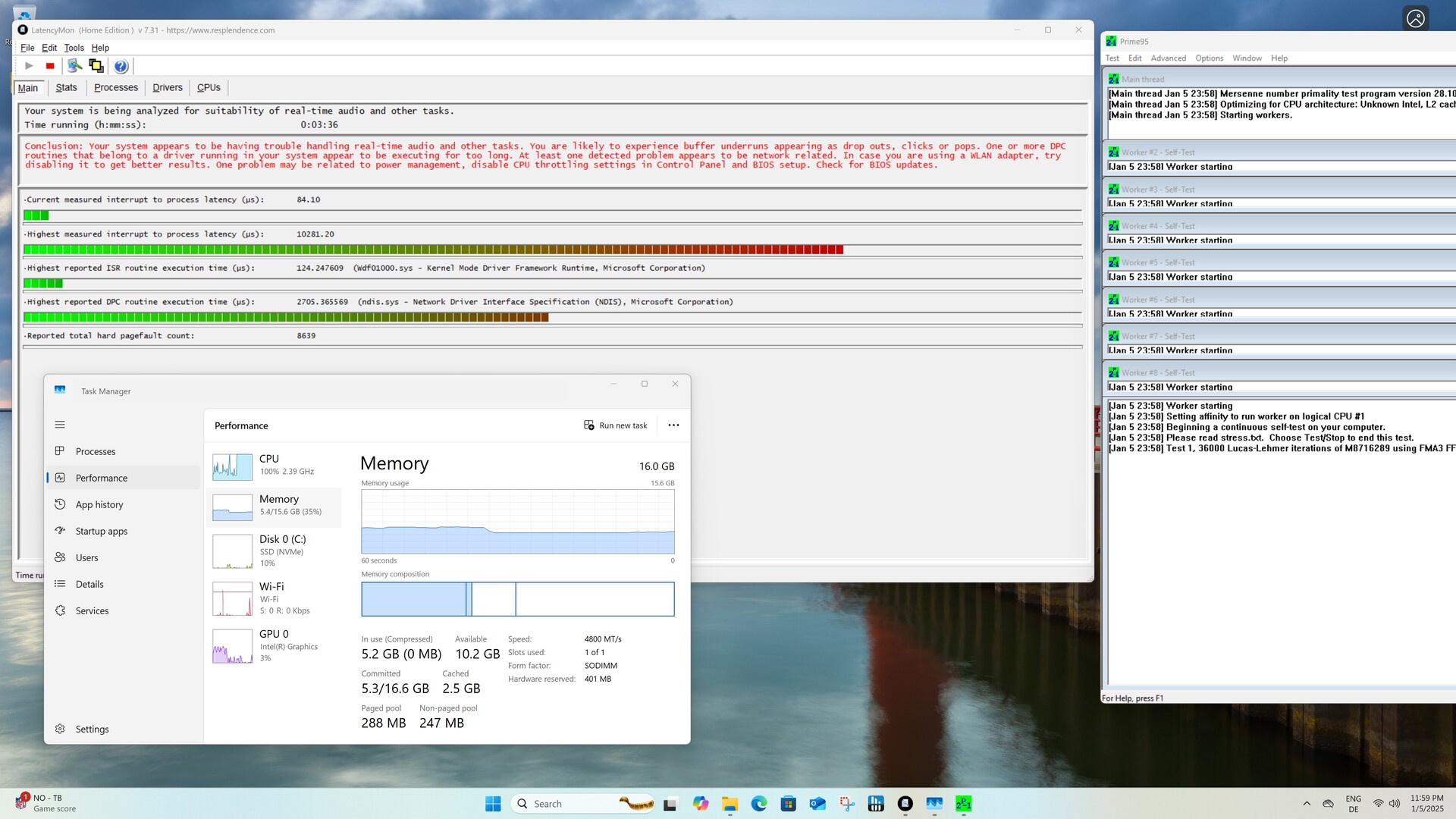1456x819 pixels.
Task: Open the Drivers tab in LatencyMon
Action: click(167, 87)
